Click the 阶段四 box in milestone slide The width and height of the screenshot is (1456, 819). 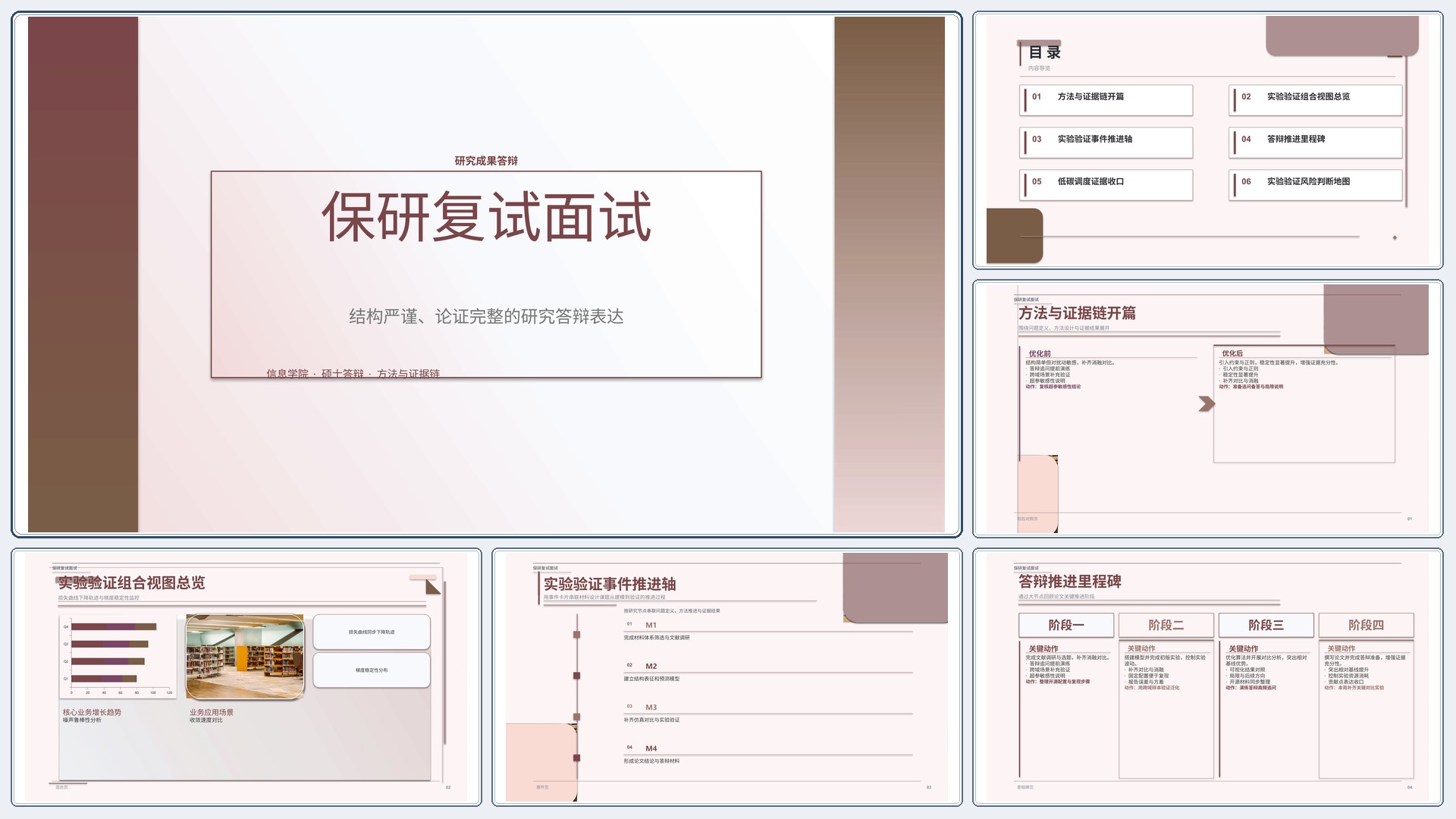click(x=1367, y=625)
